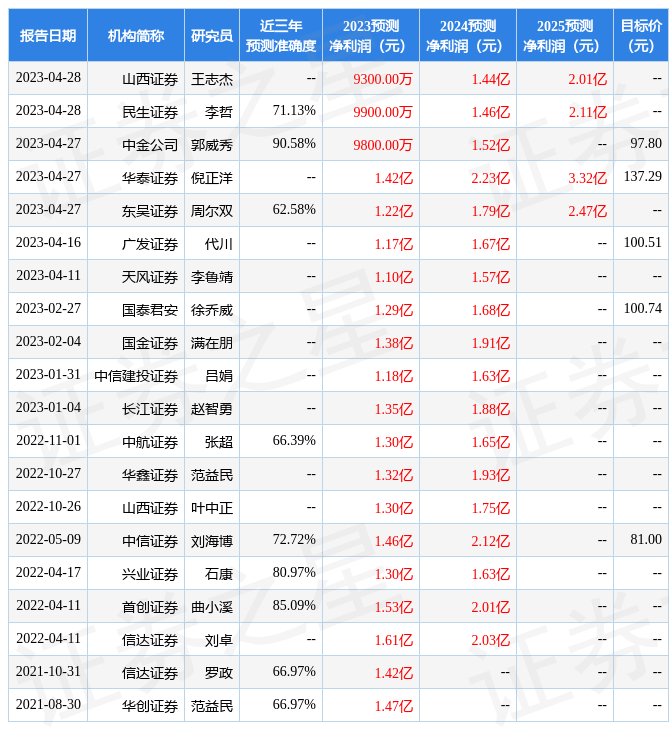Viewport: 669px width, 730px height.
Task: Click the 近三年预测准确度 column header
Action: (281, 35)
